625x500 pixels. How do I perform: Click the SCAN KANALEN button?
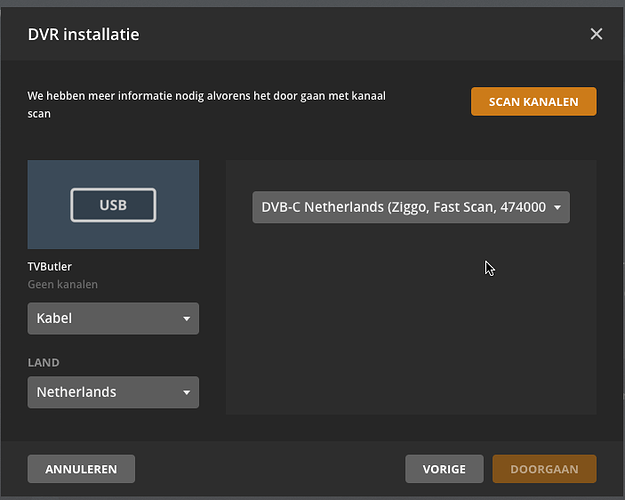point(533,102)
